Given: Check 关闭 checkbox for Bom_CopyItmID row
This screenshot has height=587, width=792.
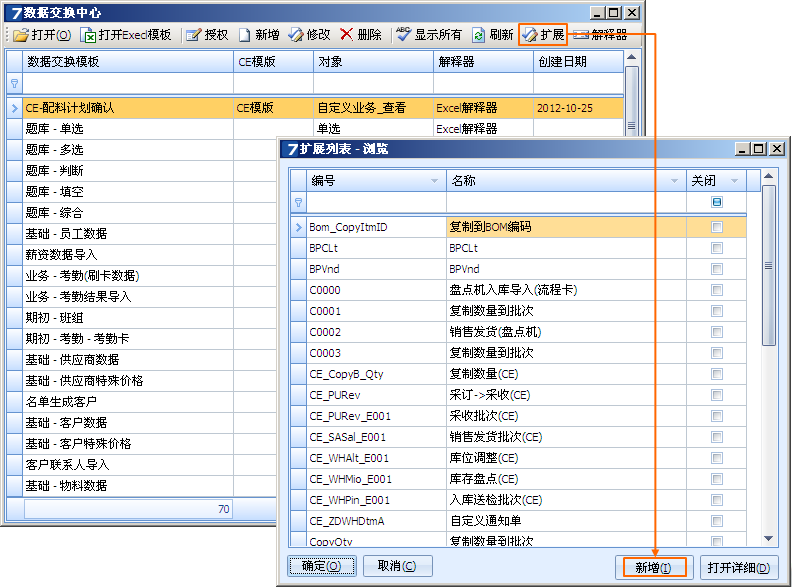Looking at the screenshot, I should [x=716, y=227].
